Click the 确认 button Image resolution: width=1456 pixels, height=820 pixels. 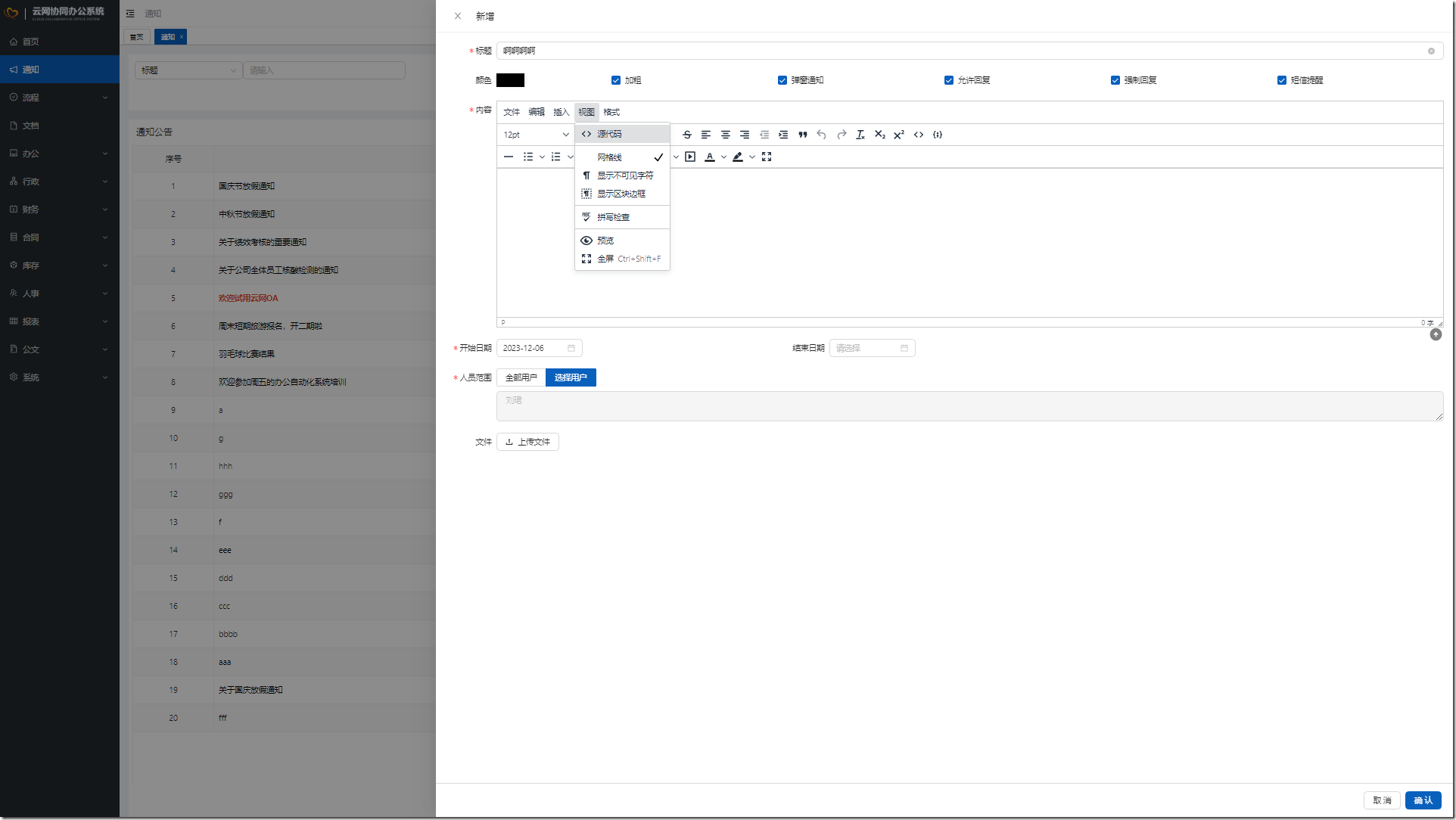tap(1423, 800)
